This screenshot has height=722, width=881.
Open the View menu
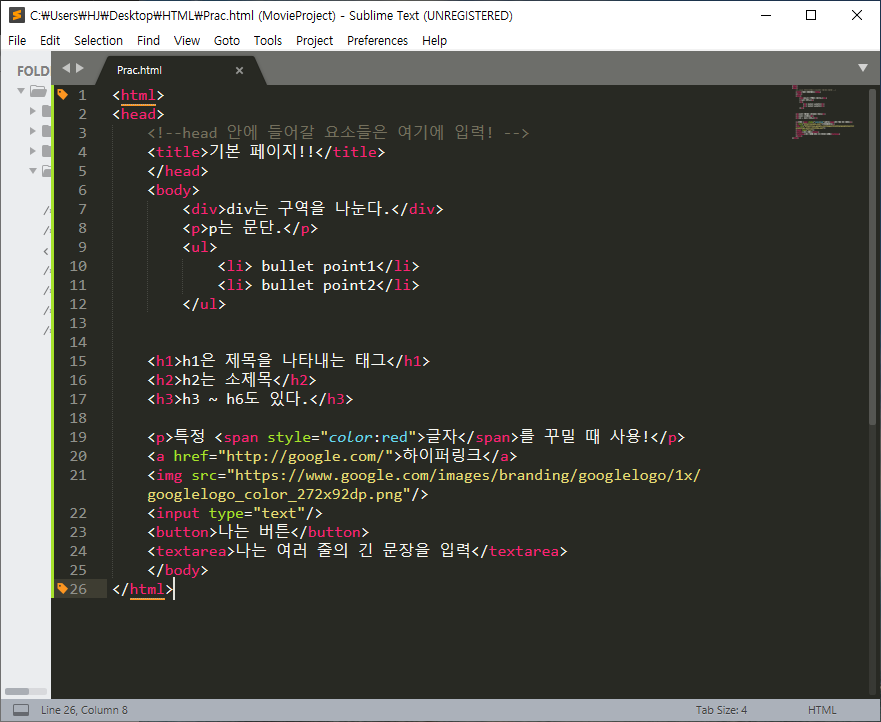tap(187, 40)
